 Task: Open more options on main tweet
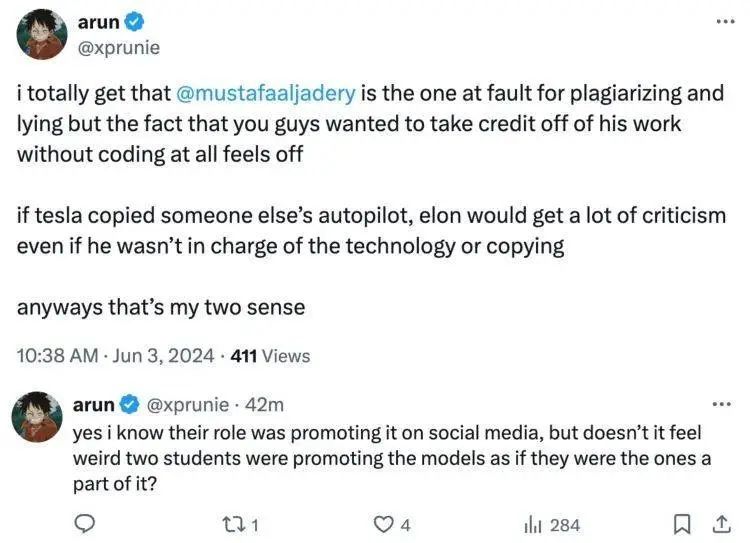click(x=720, y=22)
